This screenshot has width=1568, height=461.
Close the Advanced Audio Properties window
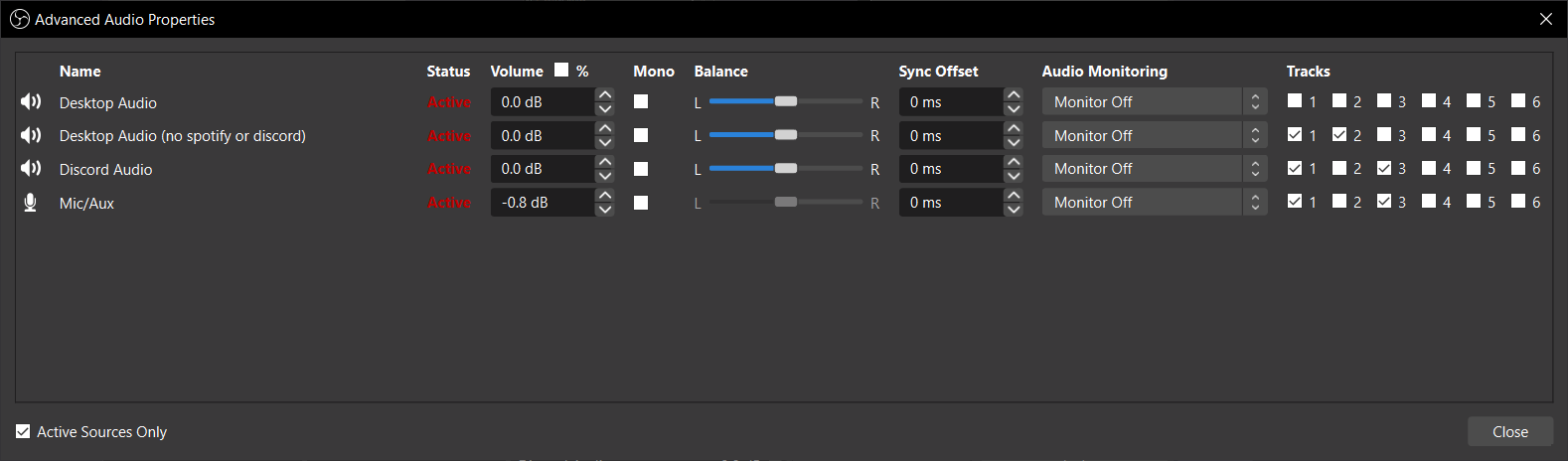pos(1546,19)
